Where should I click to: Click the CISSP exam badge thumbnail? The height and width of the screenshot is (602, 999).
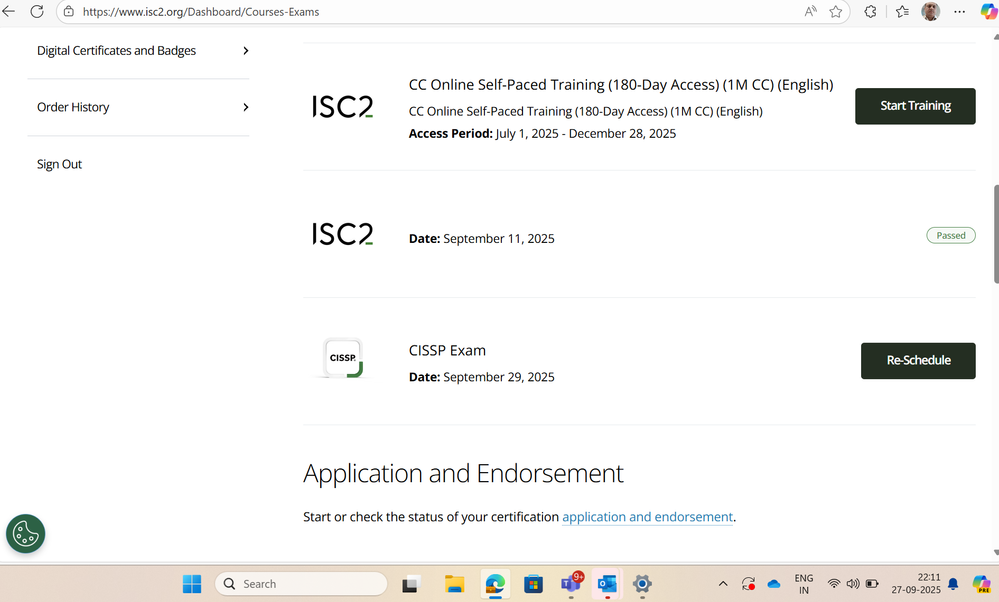point(343,358)
